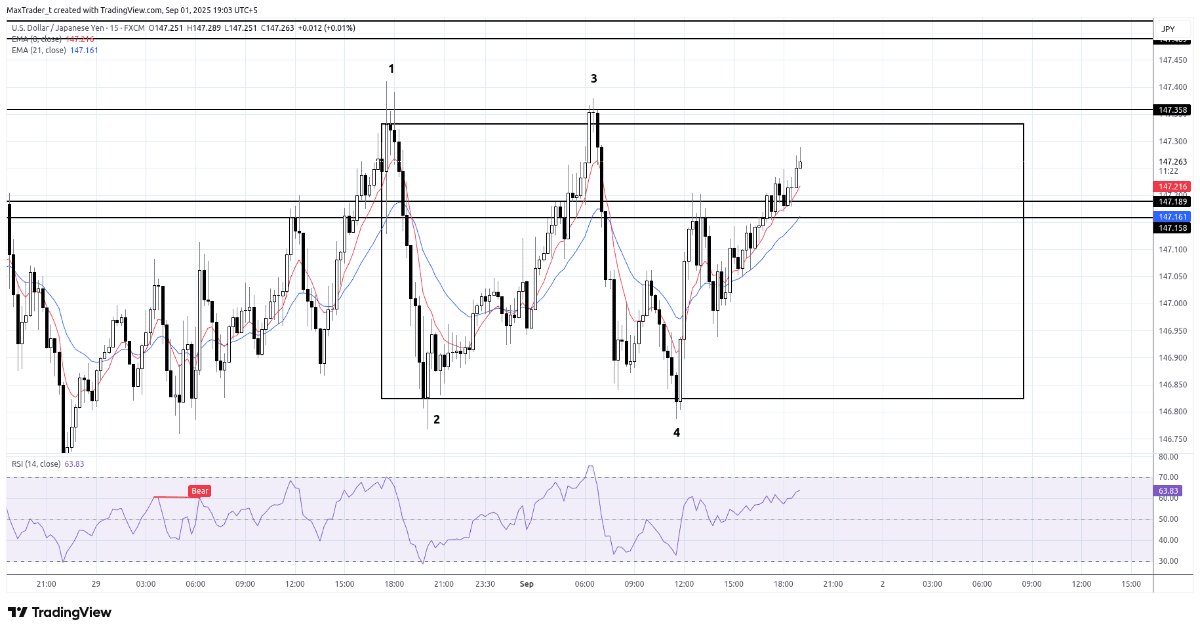Click the purple RSI value 63.83 tag
The width and height of the screenshot is (1200, 632).
(x=1170, y=491)
